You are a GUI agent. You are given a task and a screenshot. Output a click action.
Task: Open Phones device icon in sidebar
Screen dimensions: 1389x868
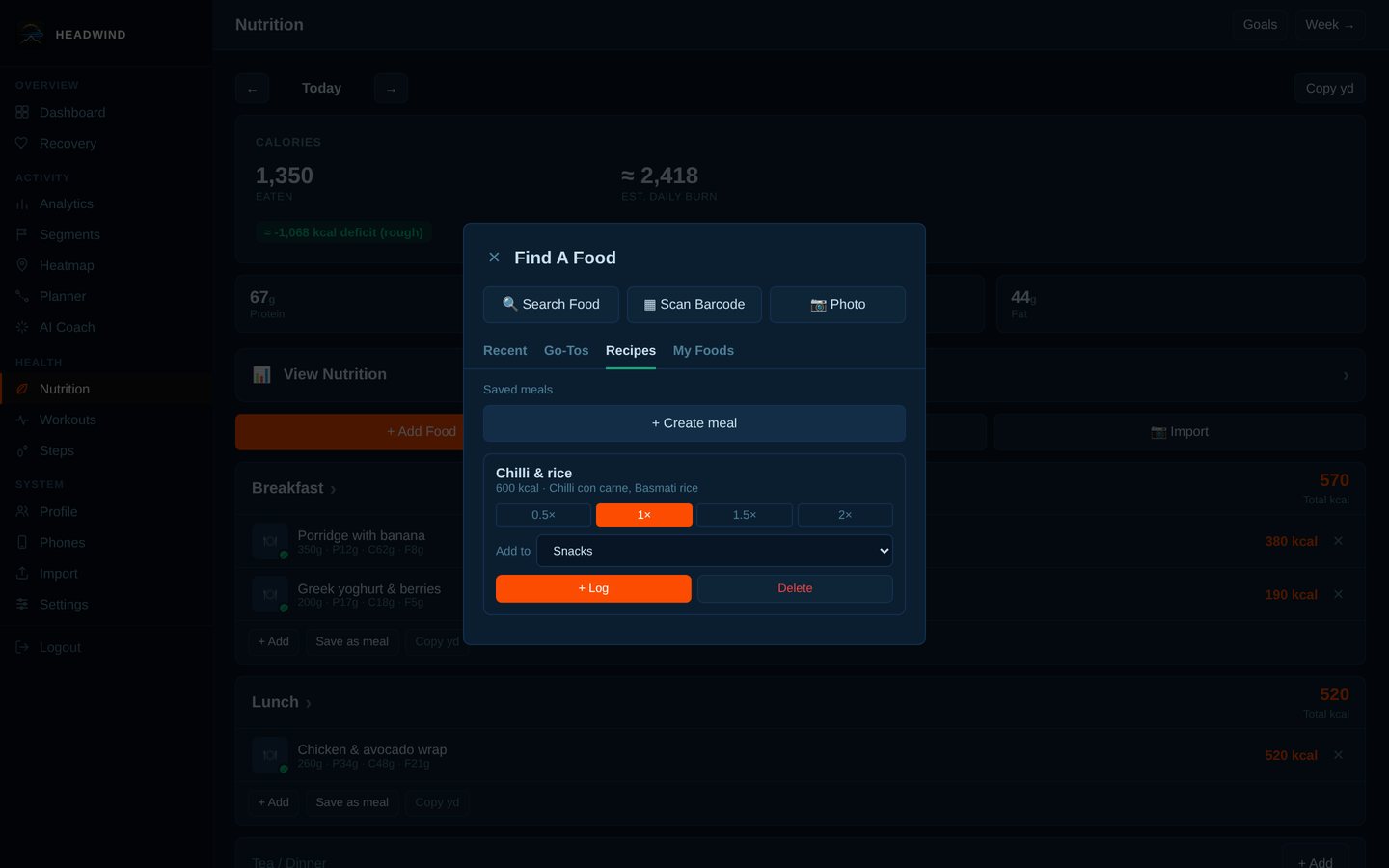pos(22,542)
